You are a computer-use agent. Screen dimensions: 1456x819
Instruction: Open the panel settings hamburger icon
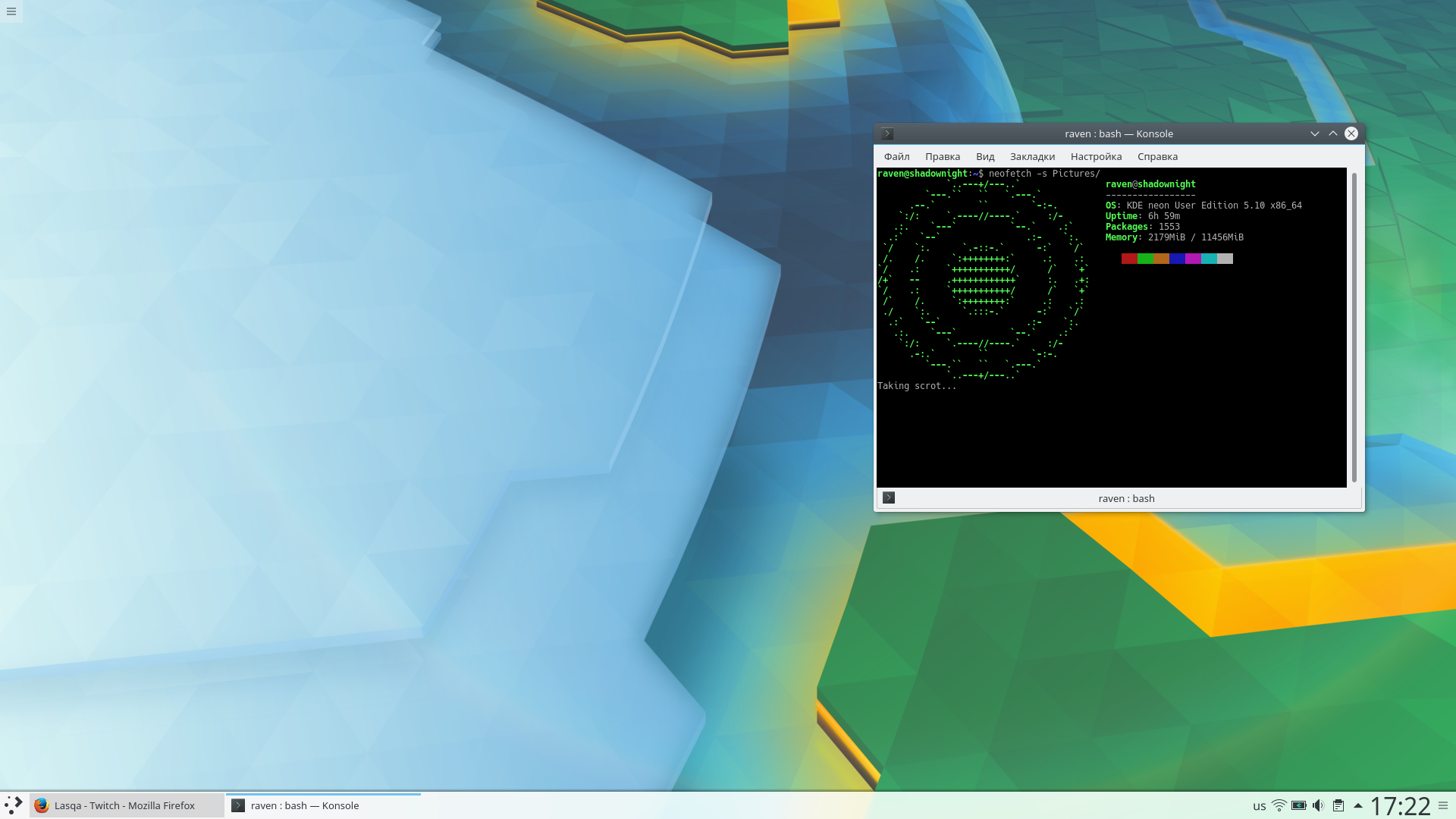tap(1443, 805)
